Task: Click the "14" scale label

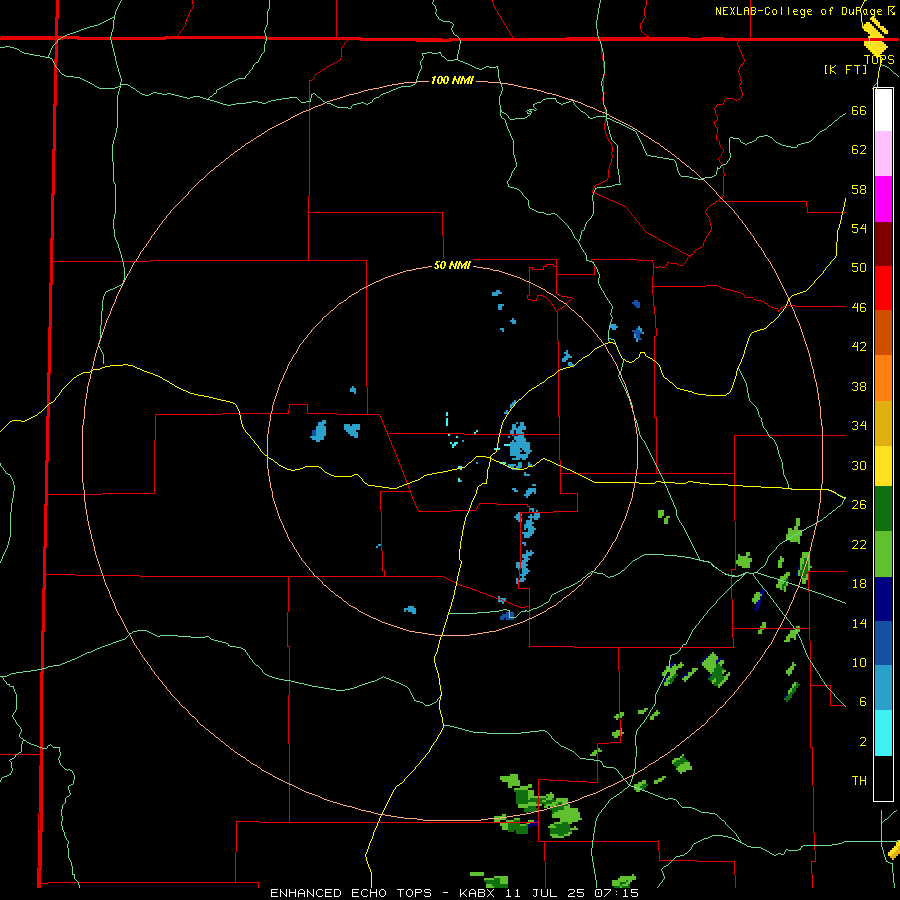Action: [859, 623]
